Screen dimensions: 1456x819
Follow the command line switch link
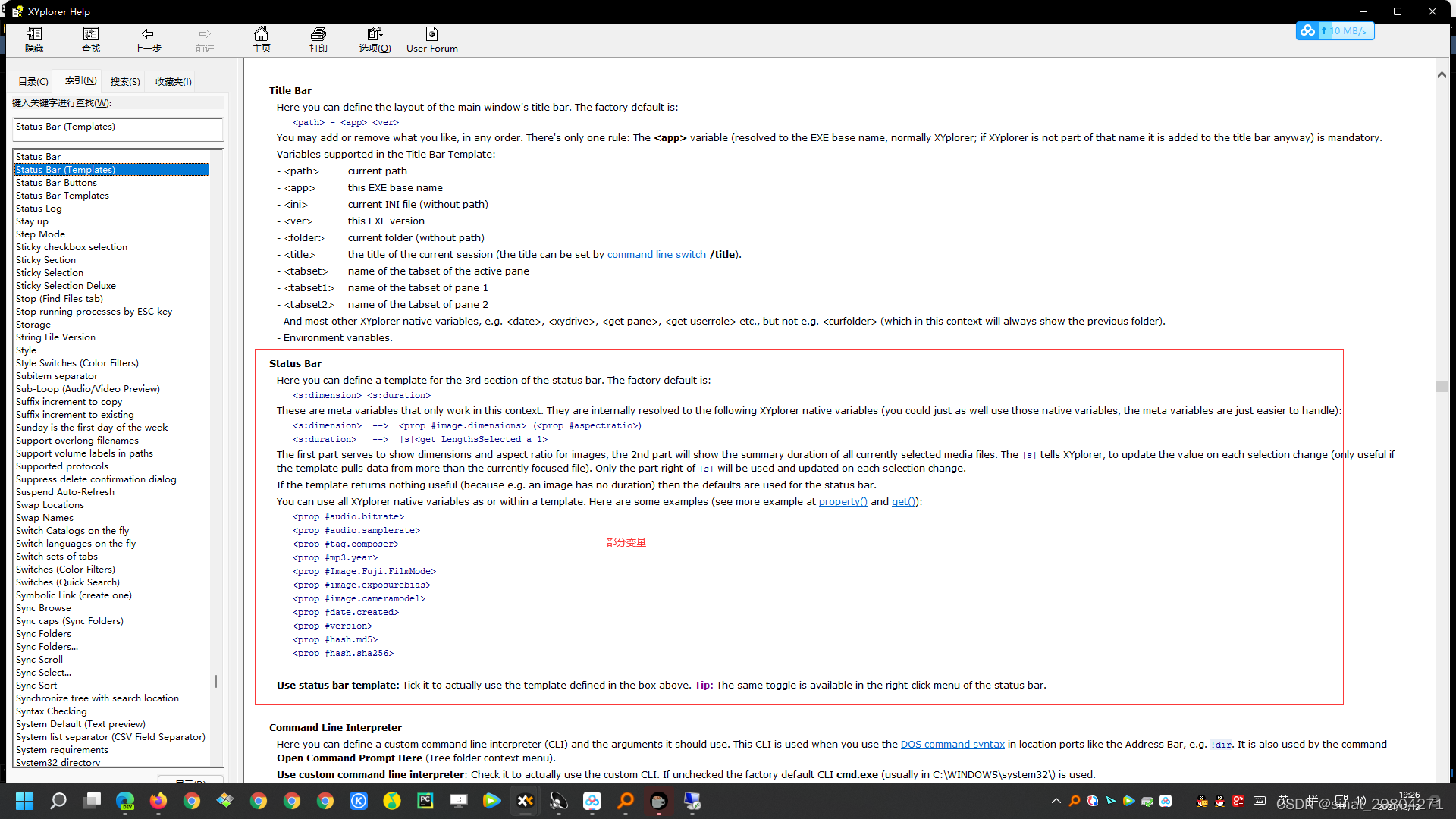tap(656, 255)
